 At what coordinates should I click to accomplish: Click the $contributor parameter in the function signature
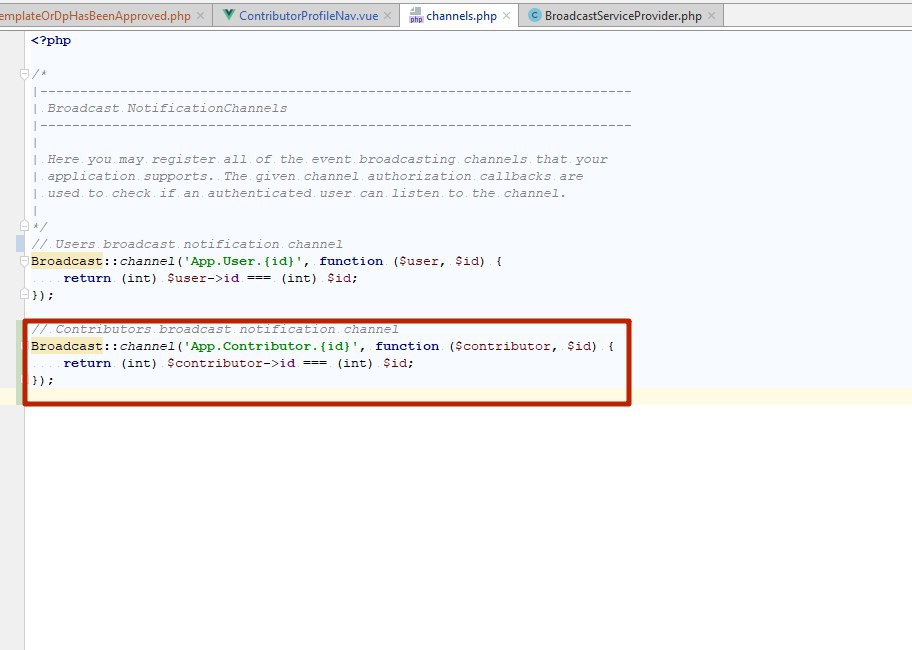[x=503, y=346]
